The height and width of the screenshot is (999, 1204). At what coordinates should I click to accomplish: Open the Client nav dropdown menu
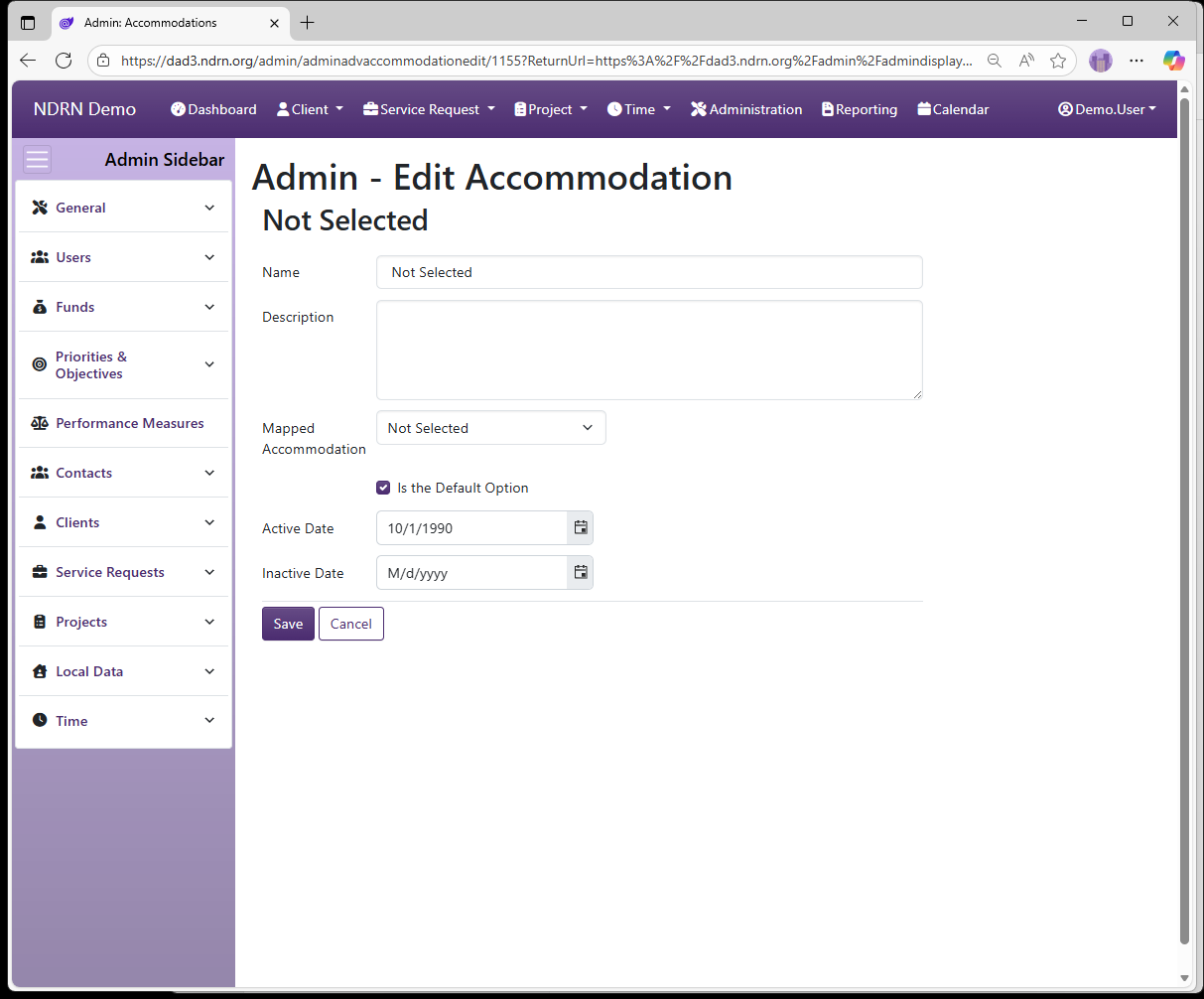pos(310,109)
